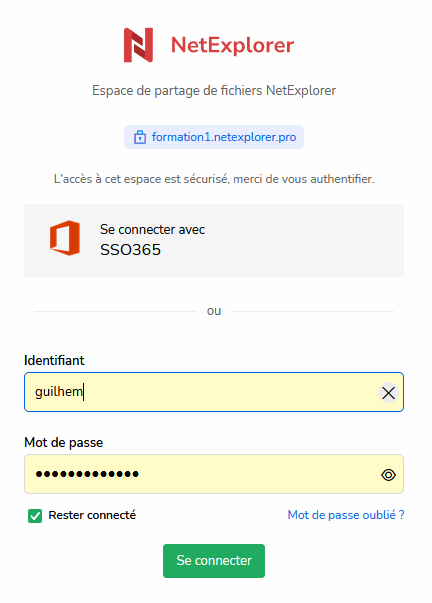Click the Se connecter avec text

tap(152, 230)
